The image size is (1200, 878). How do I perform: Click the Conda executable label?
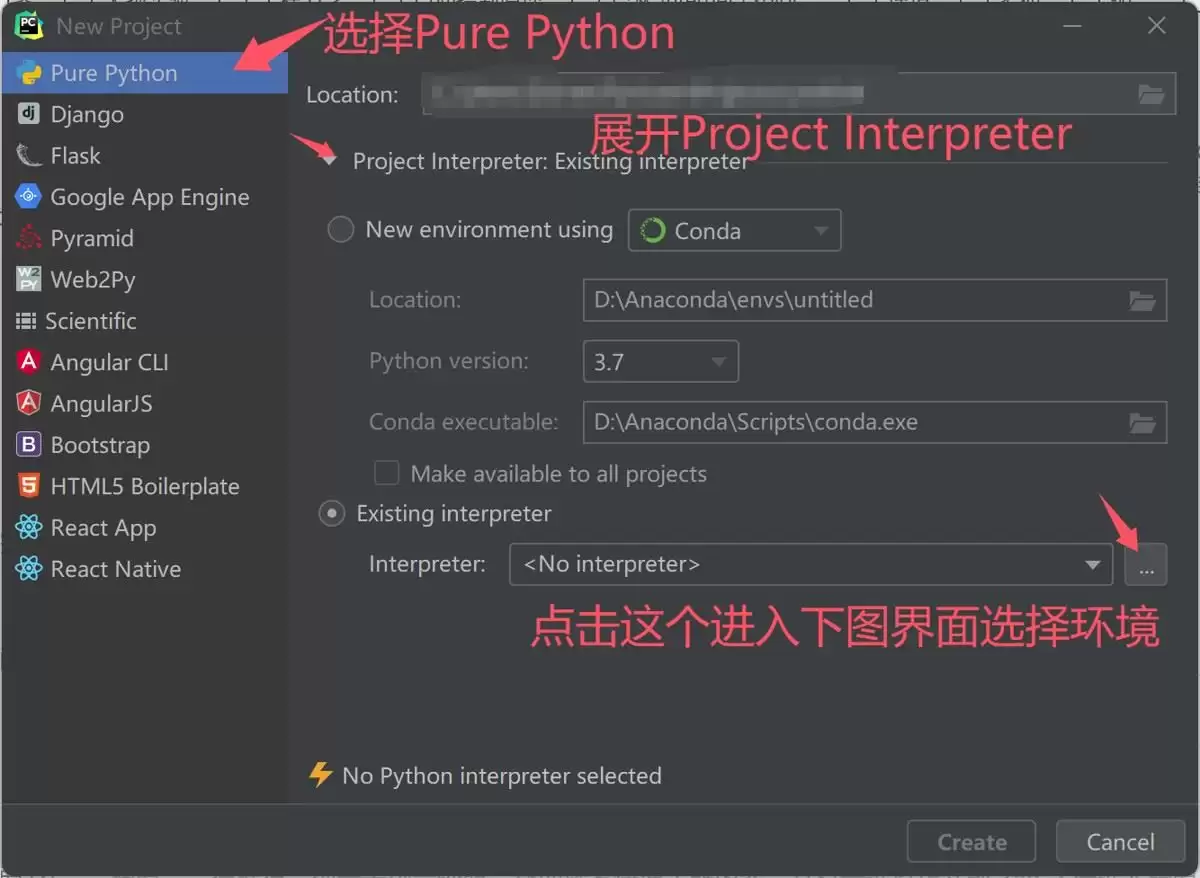[x=464, y=422]
